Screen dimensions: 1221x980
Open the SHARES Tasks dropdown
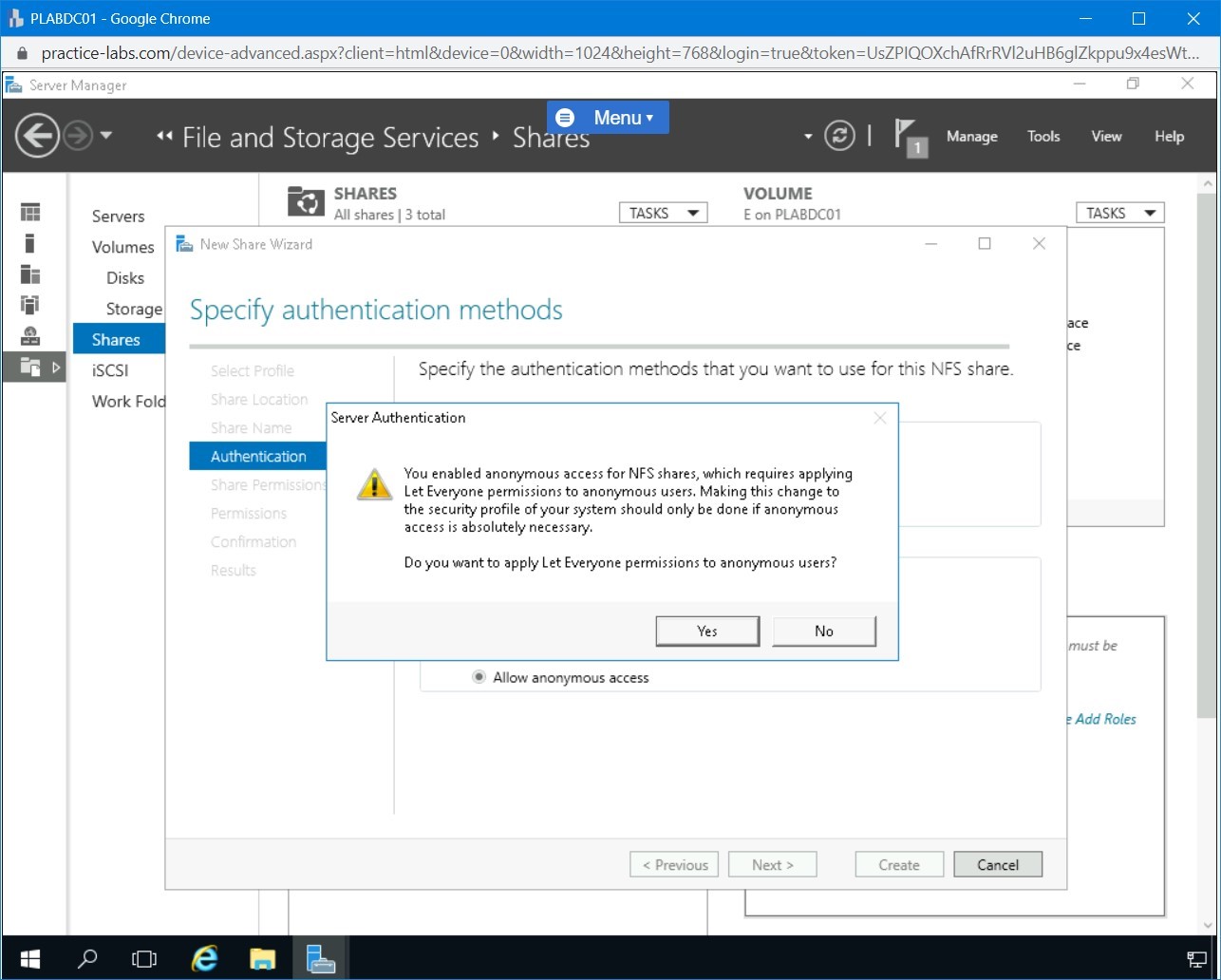pos(664,214)
